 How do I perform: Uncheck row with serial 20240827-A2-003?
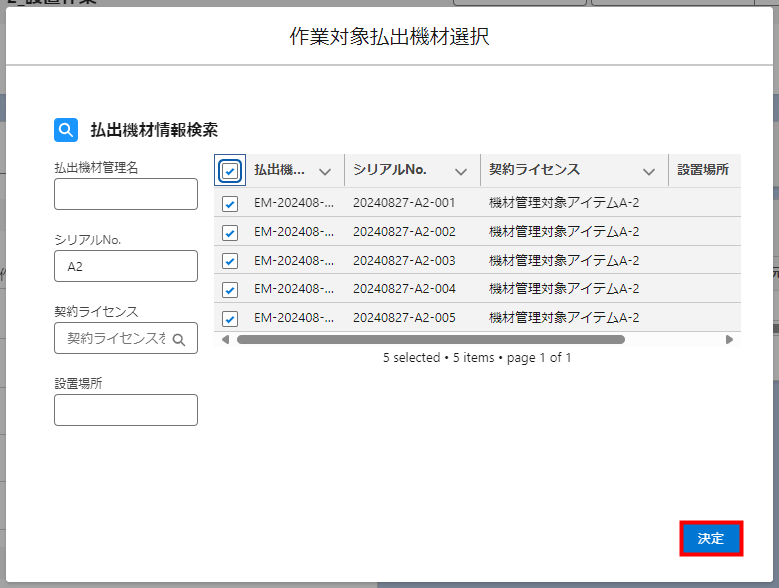230,261
